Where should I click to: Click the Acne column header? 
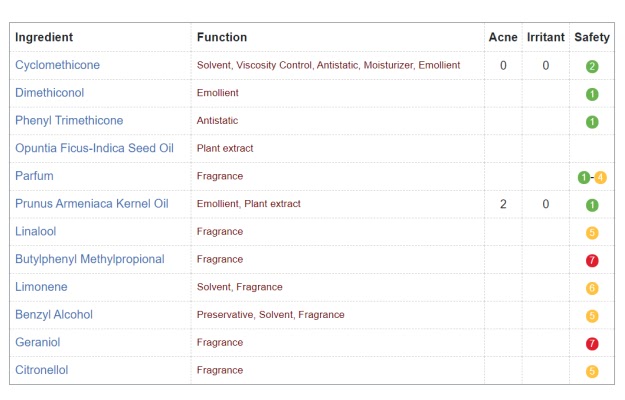503,37
